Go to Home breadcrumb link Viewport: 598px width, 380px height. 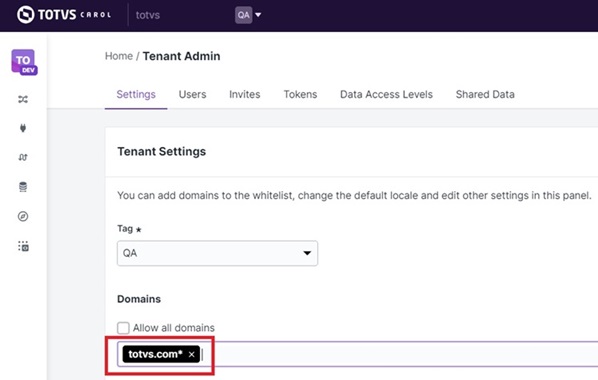click(119, 56)
